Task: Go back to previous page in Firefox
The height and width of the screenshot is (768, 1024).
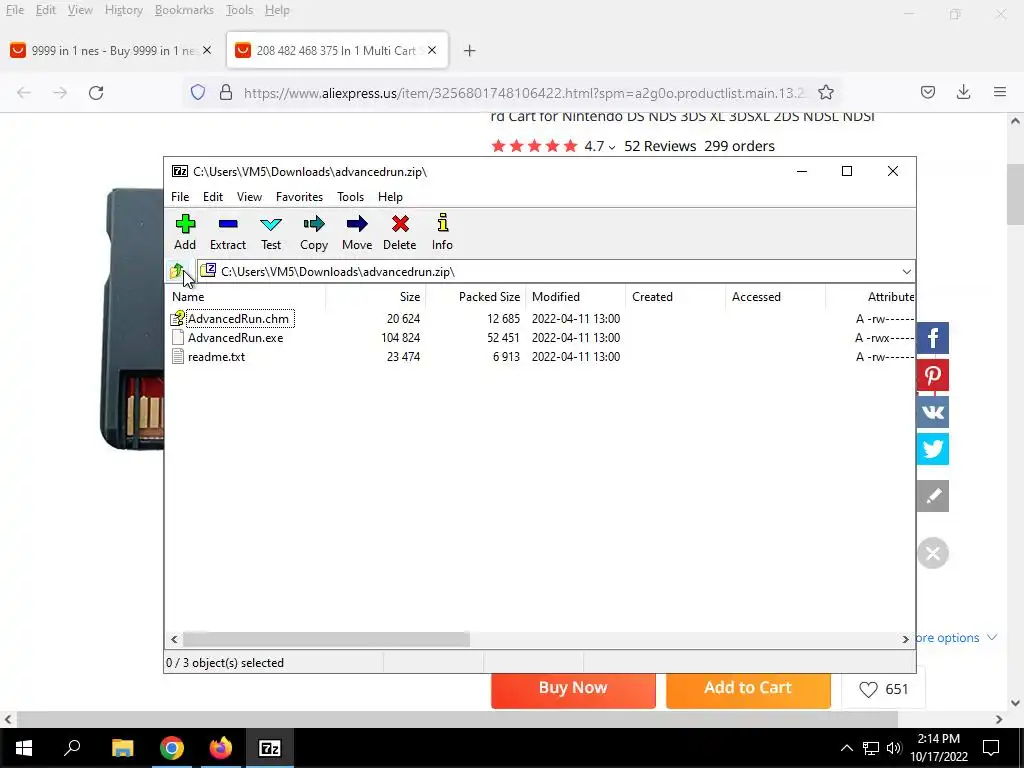Action: pyautogui.click(x=24, y=93)
